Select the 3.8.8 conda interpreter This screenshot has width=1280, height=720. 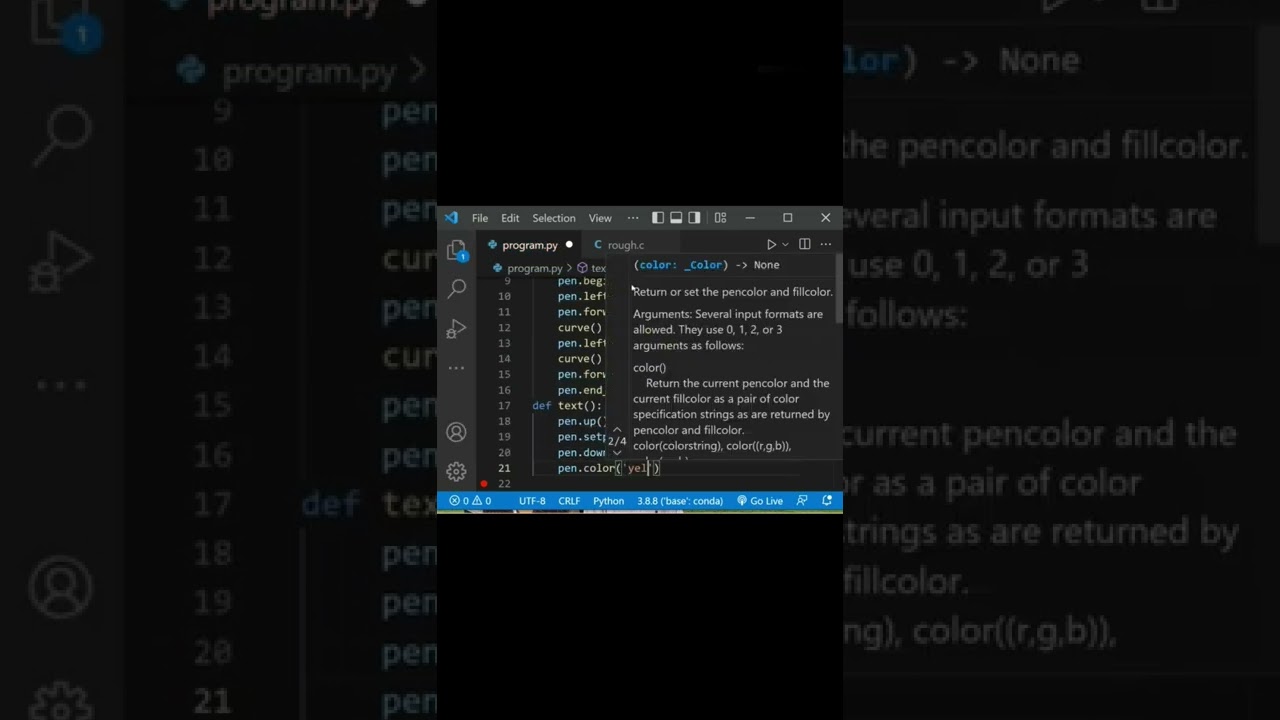(680, 501)
